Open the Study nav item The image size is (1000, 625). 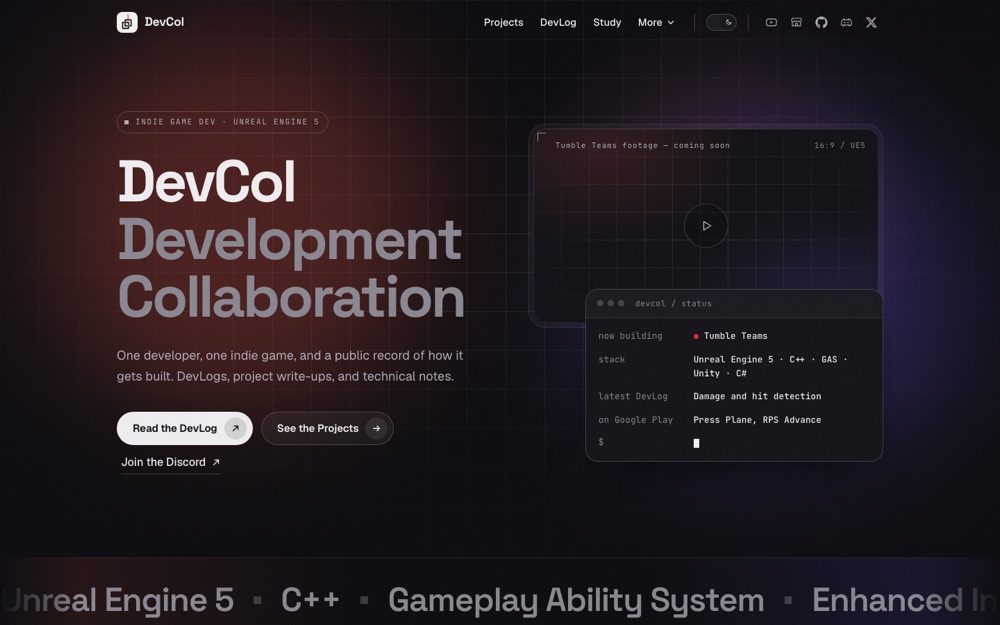[x=607, y=22]
